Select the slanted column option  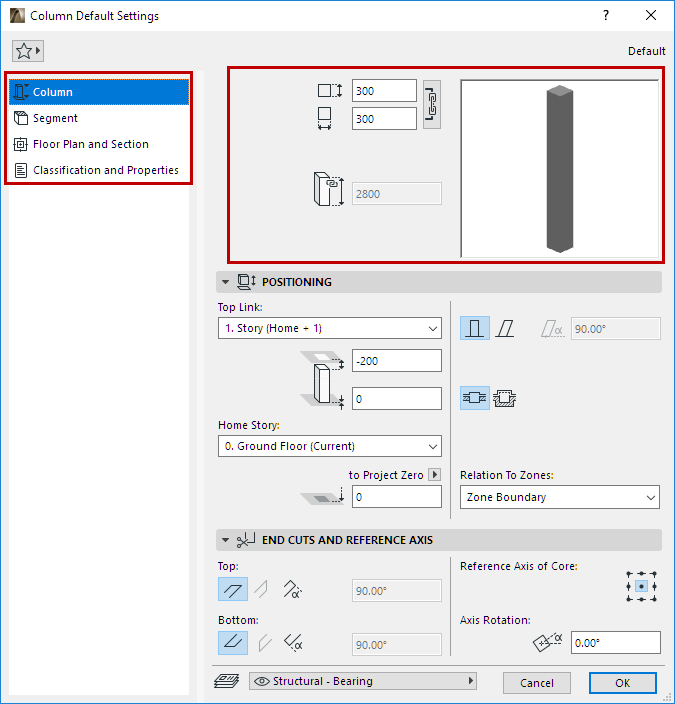click(x=505, y=328)
